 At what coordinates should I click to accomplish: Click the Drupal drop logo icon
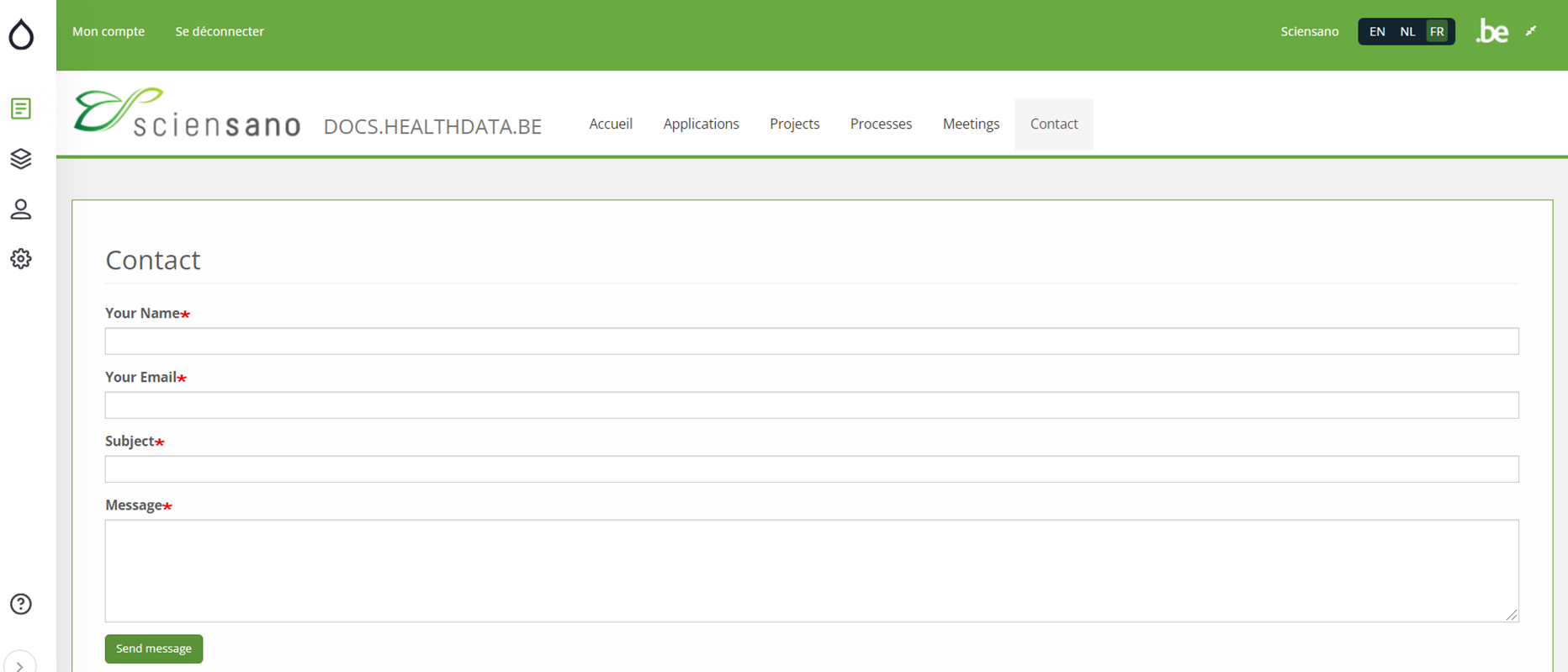coord(21,34)
